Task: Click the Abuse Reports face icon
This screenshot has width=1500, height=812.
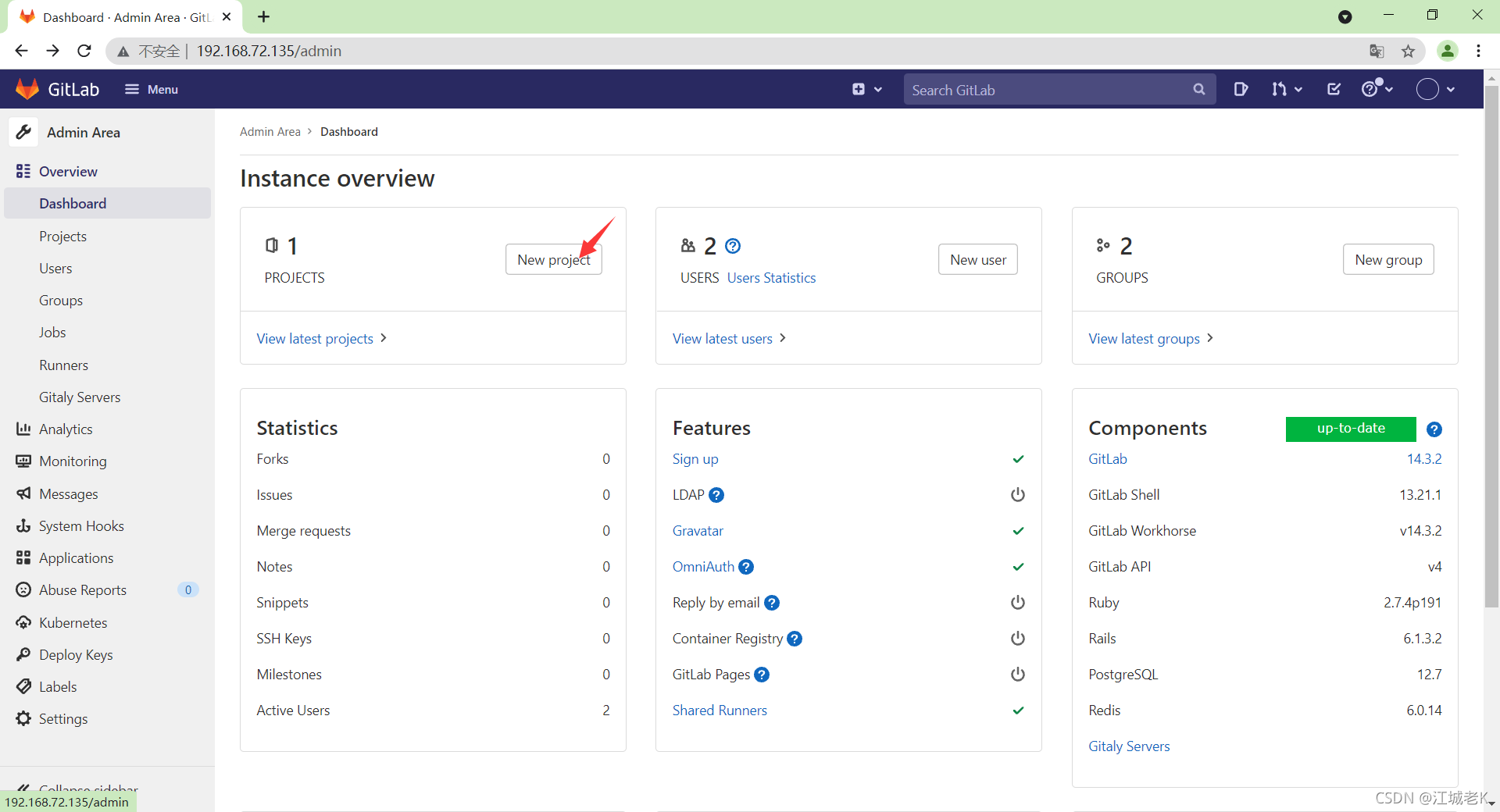Action: 23,589
